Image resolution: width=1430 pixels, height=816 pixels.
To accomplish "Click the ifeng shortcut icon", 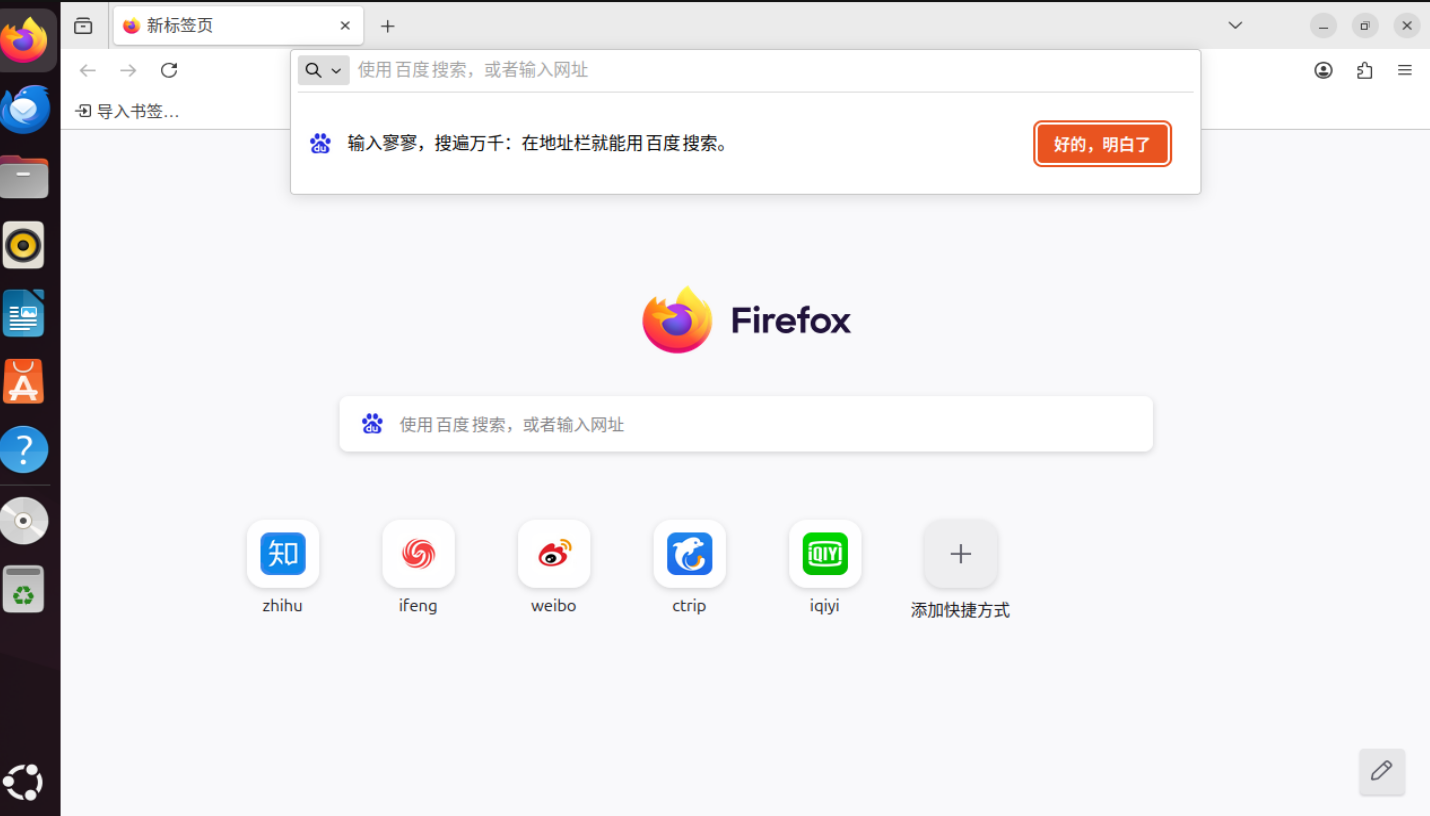I will (418, 553).
